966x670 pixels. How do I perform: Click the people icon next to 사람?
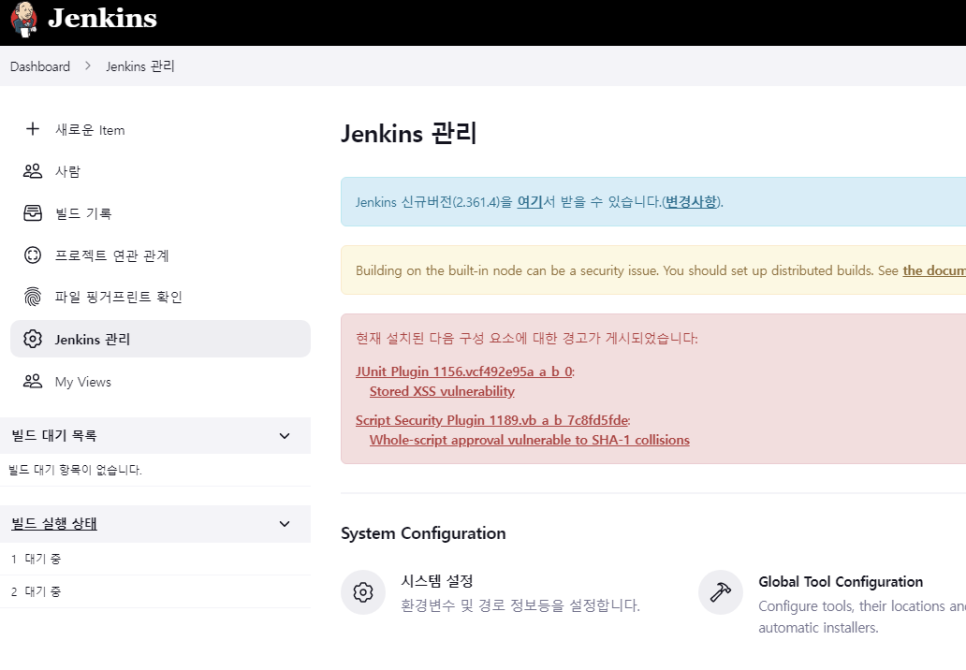click(33, 171)
